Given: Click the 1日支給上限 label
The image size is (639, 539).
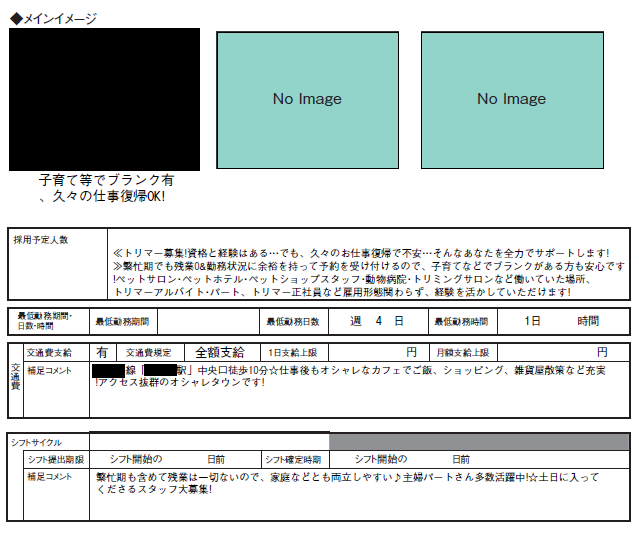Looking at the screenshot, I should (294, 352).
